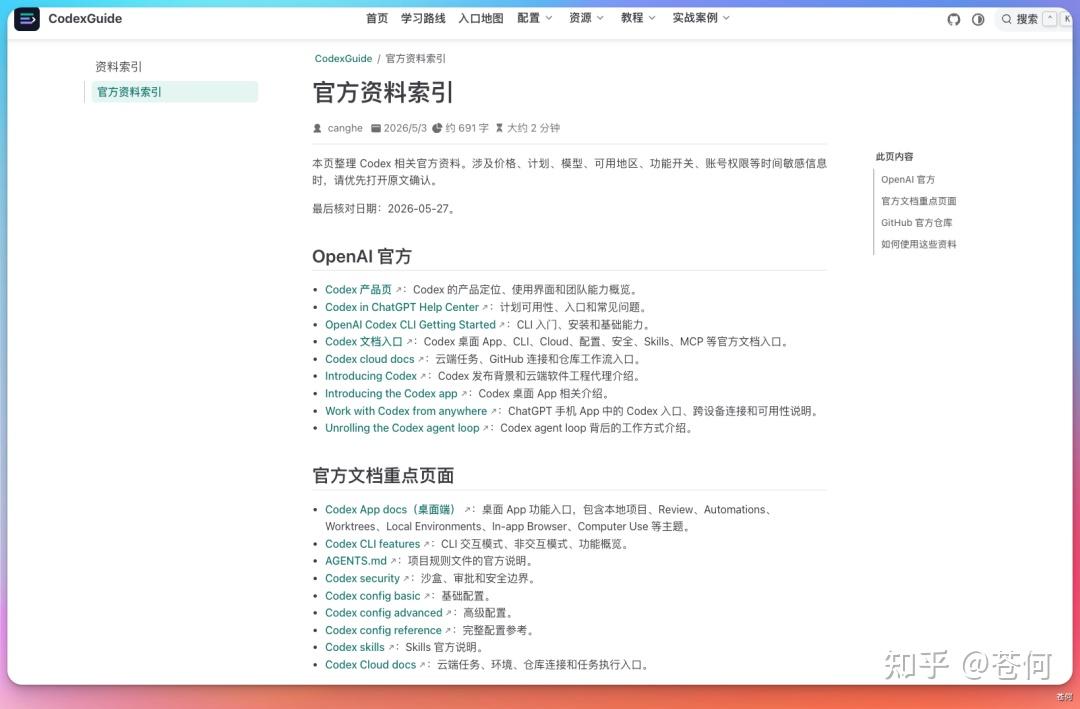Go to 首页 in navigation bar

[x=377, y=18]
